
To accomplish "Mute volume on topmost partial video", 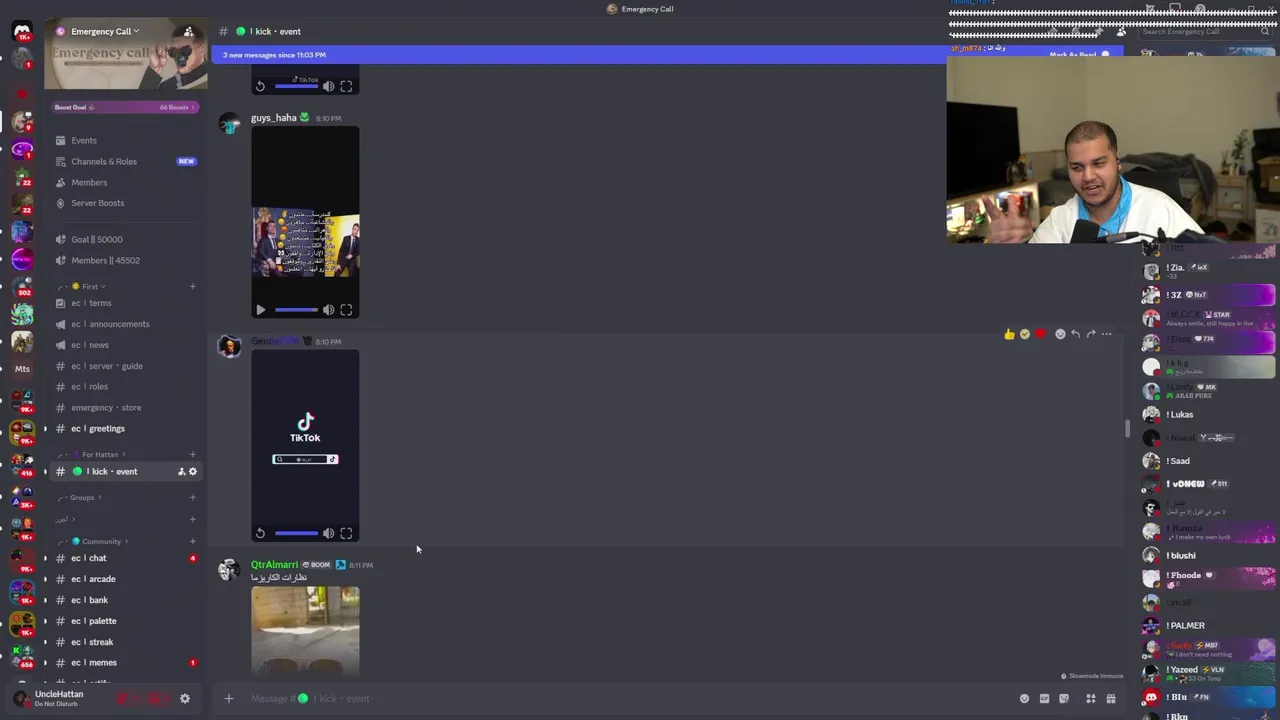I will [x=328, y=86].
